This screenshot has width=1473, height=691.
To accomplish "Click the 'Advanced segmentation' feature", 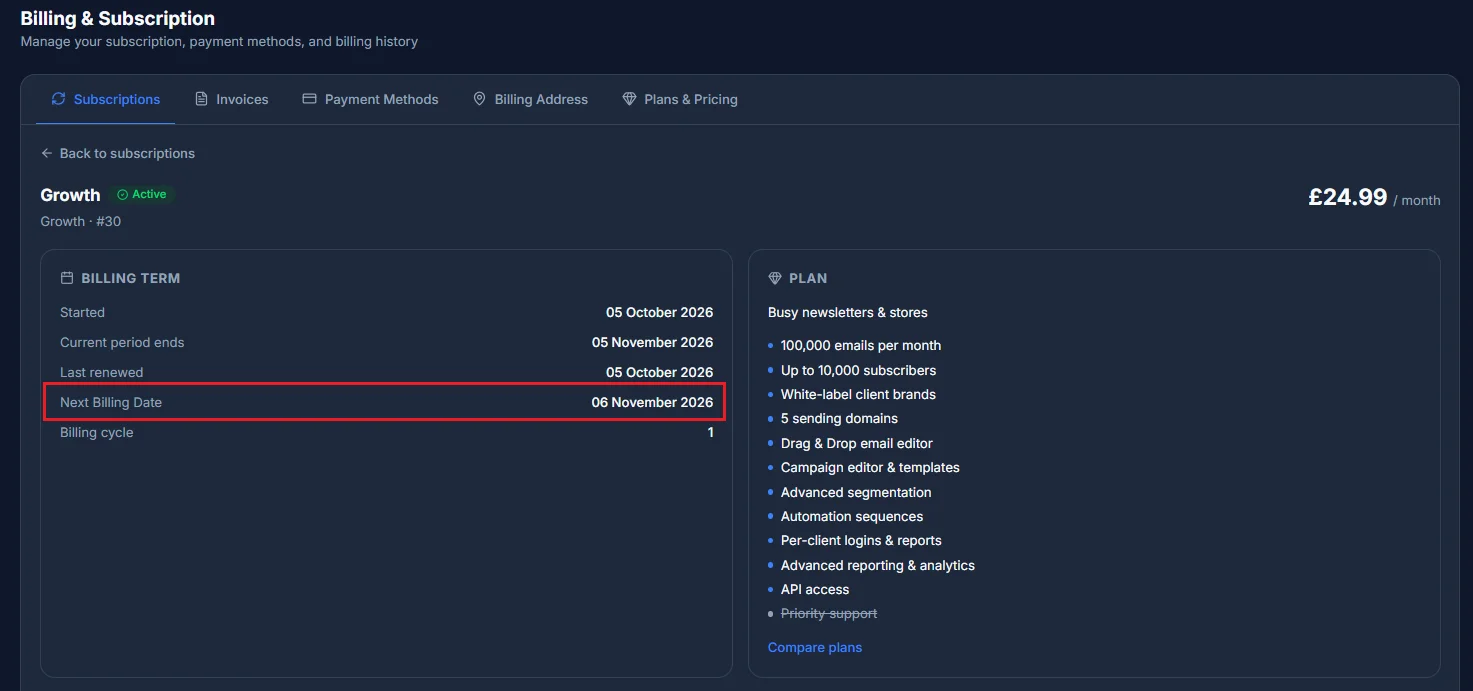I will pos(856,492).
